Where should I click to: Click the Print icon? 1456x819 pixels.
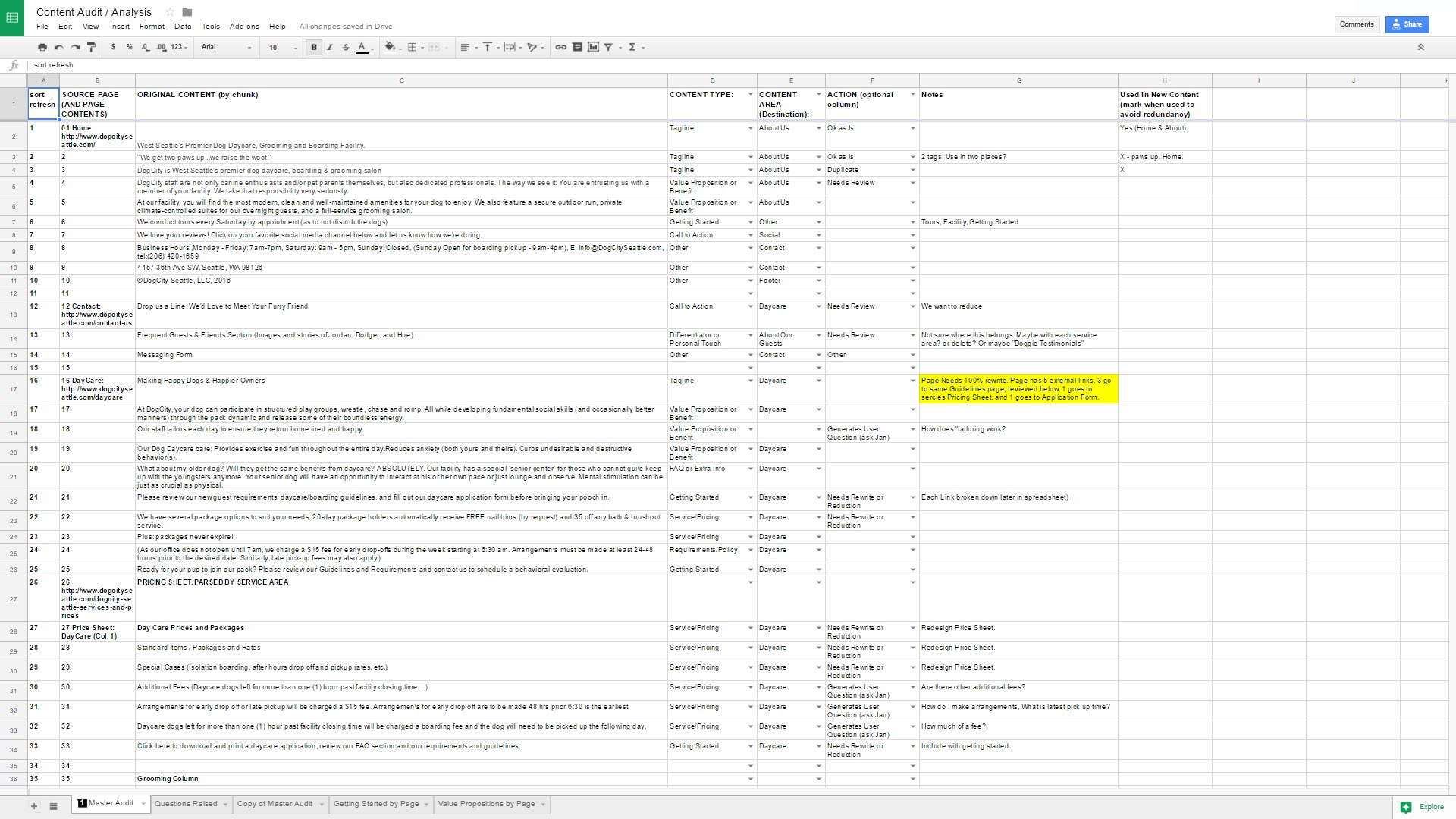click(42, 47)
